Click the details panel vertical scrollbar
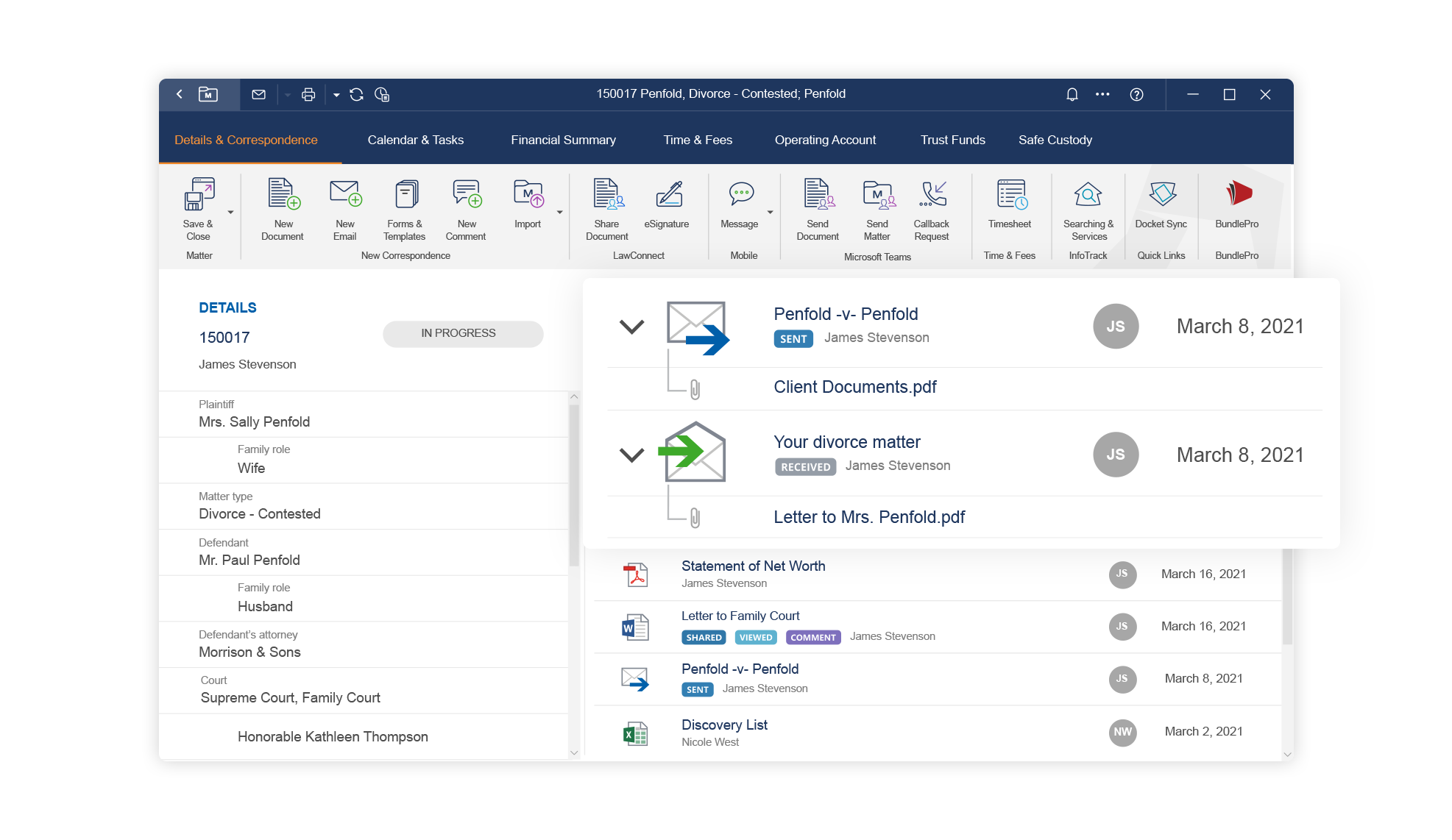Screen dimensions: 1452x840 pyautogui.click(x=574, y=485)
